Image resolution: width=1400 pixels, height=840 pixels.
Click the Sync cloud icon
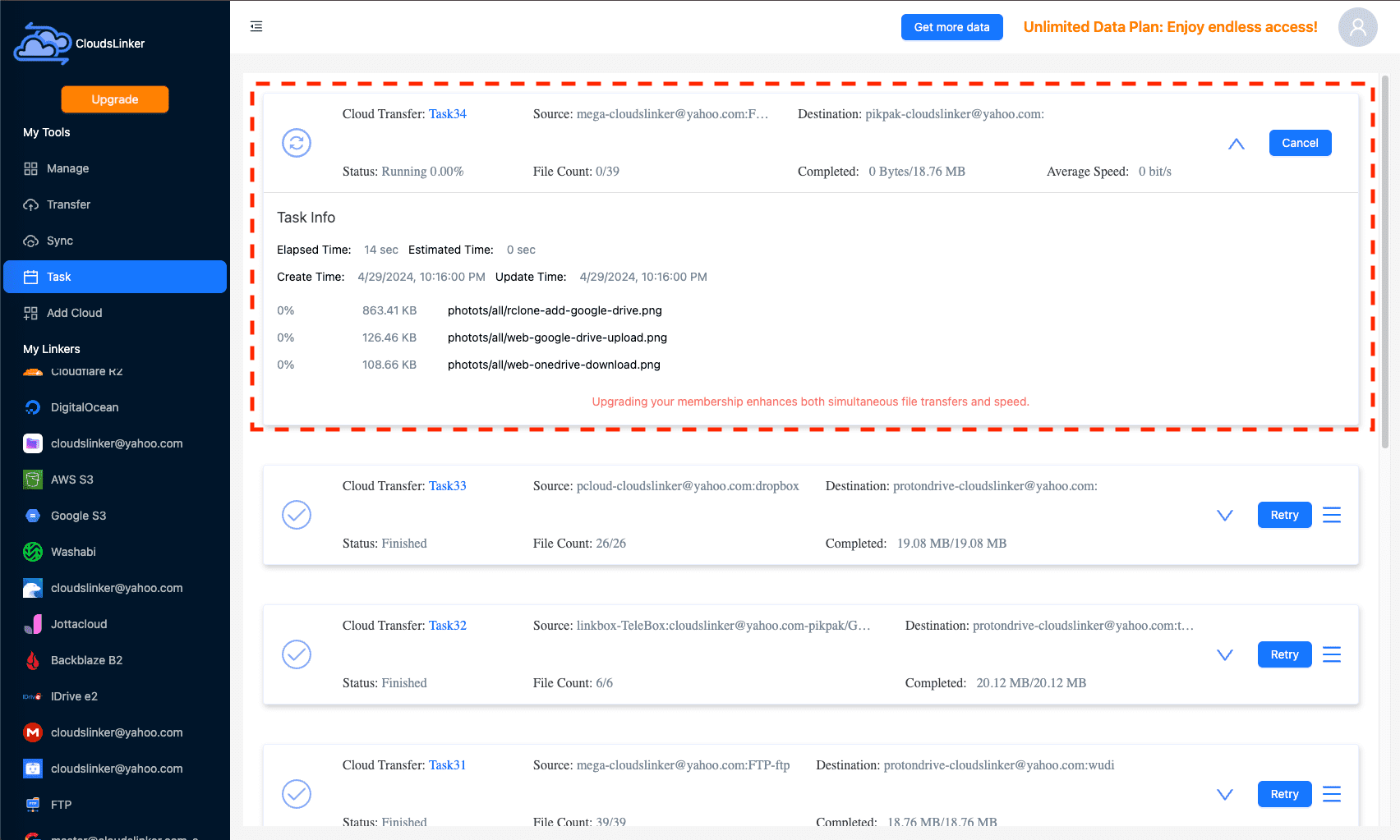[x=31, y=241]
